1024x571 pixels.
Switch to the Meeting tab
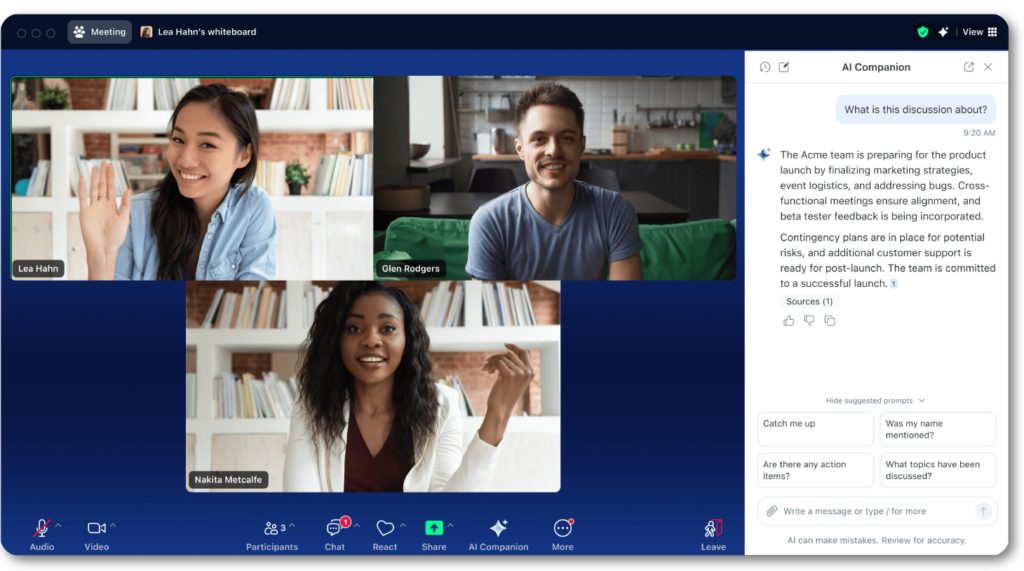99,31
